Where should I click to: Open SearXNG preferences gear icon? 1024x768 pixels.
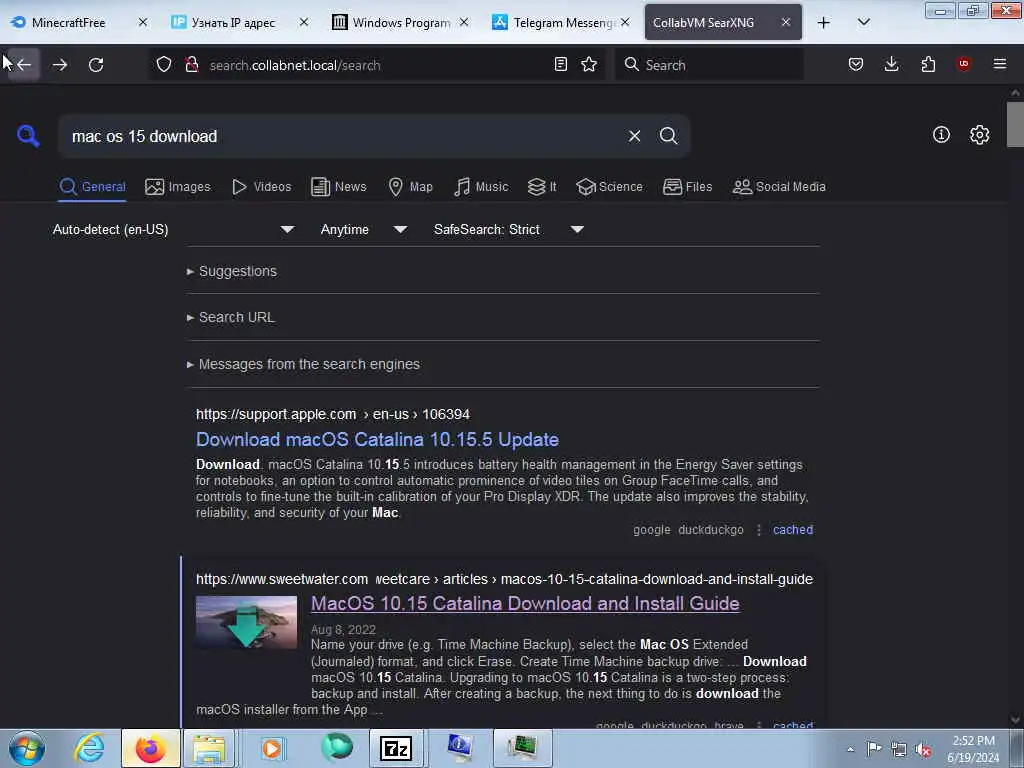(x=980, y=135)
